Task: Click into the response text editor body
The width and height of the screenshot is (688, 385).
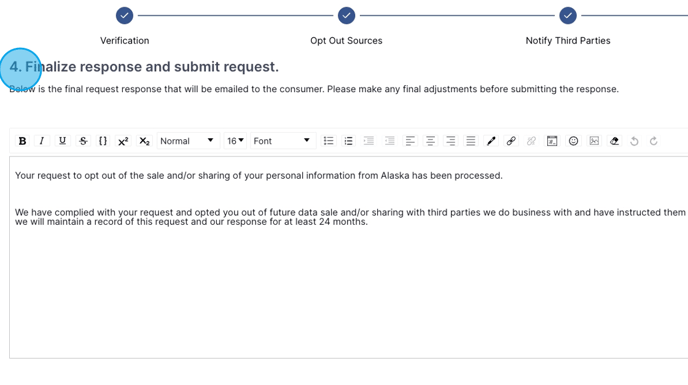Action: pos(349,257)
